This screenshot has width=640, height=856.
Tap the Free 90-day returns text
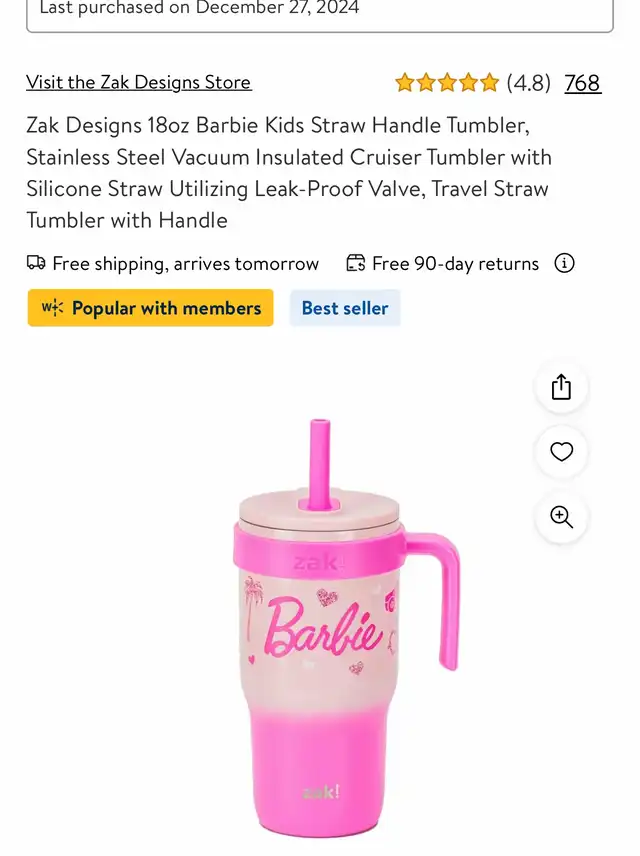(455, 264)
